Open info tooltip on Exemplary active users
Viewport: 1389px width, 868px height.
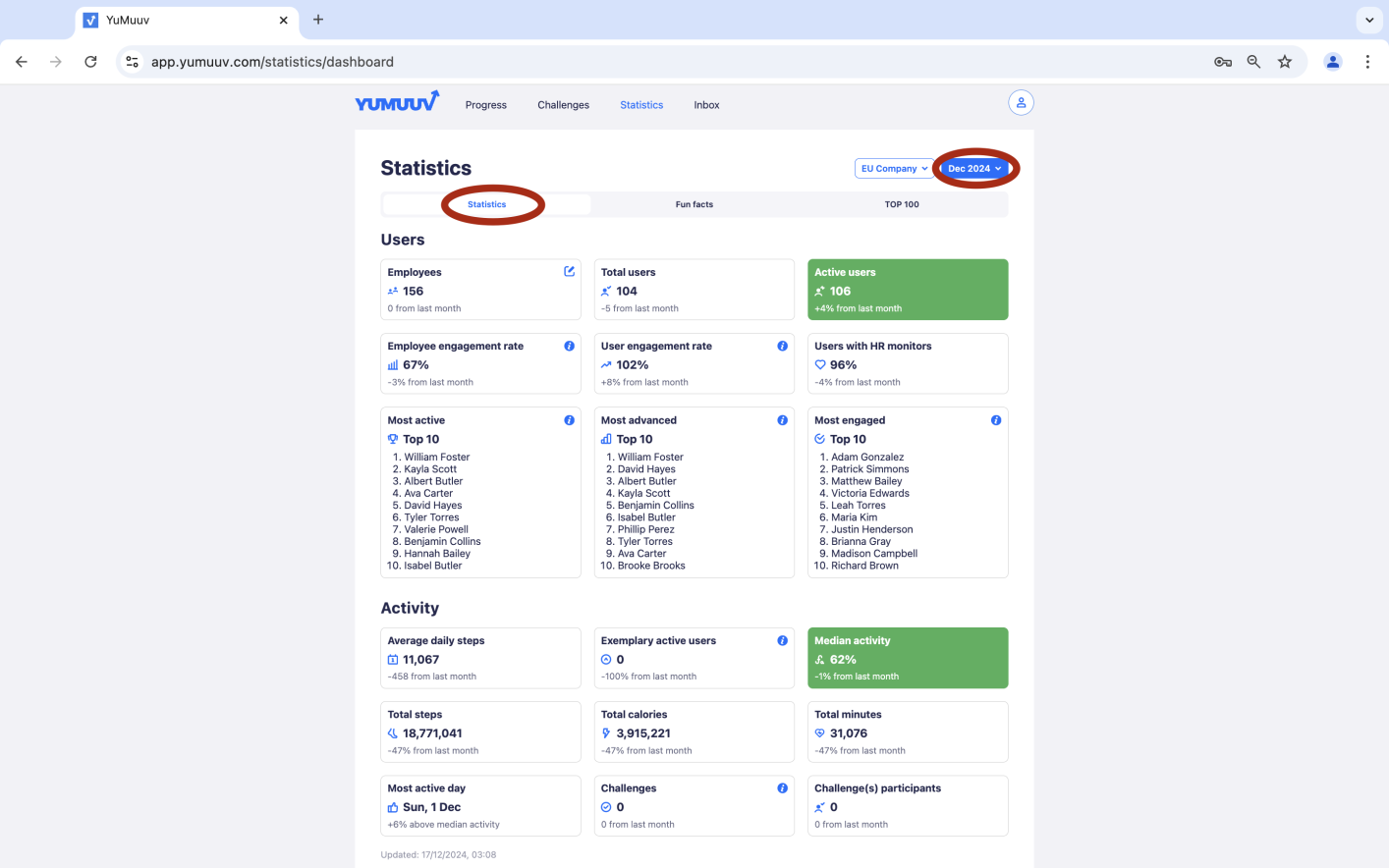point(782,640)
